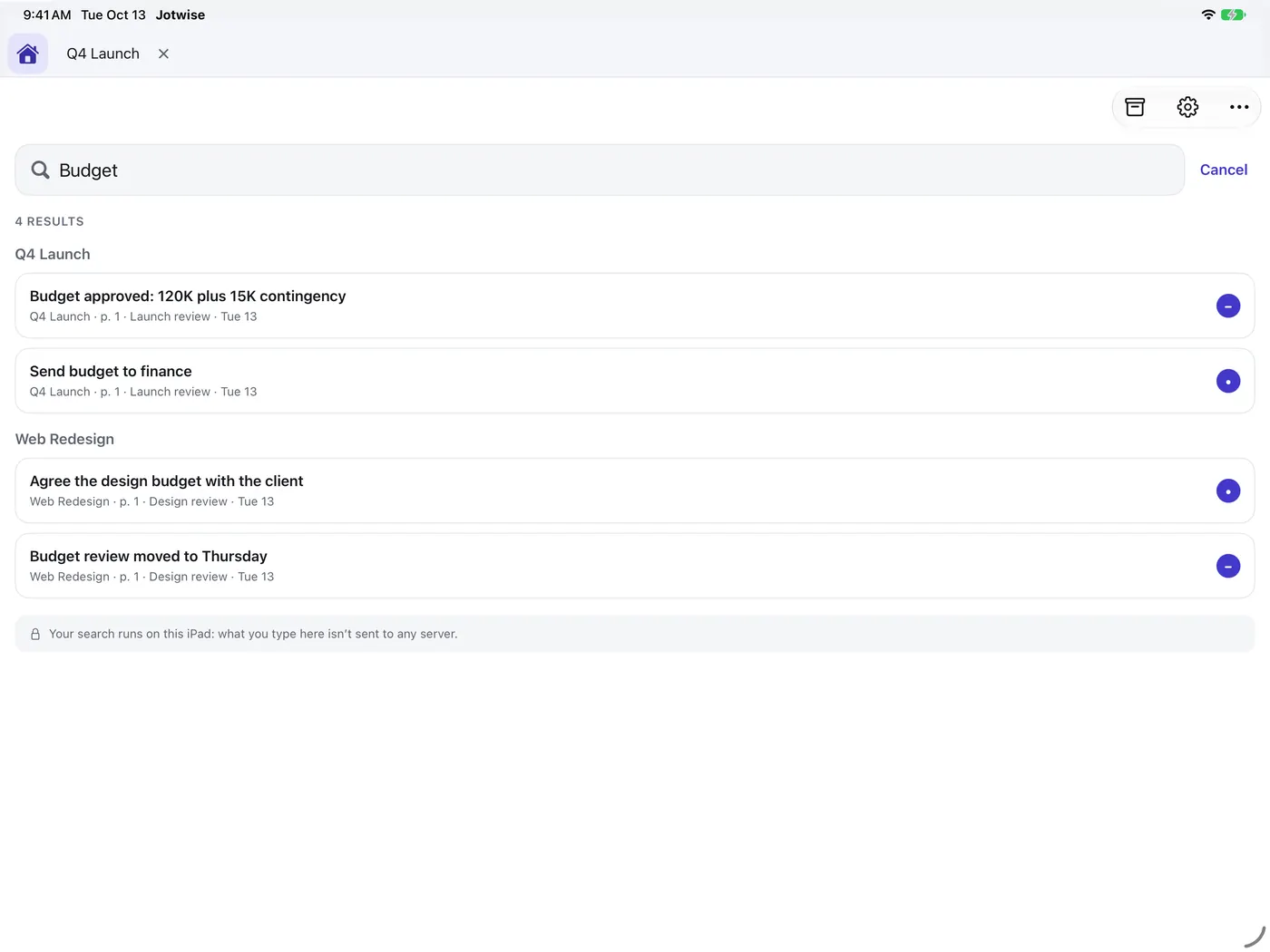
Task: Open the three-dot more options menu
Action: click(1239, 107)
